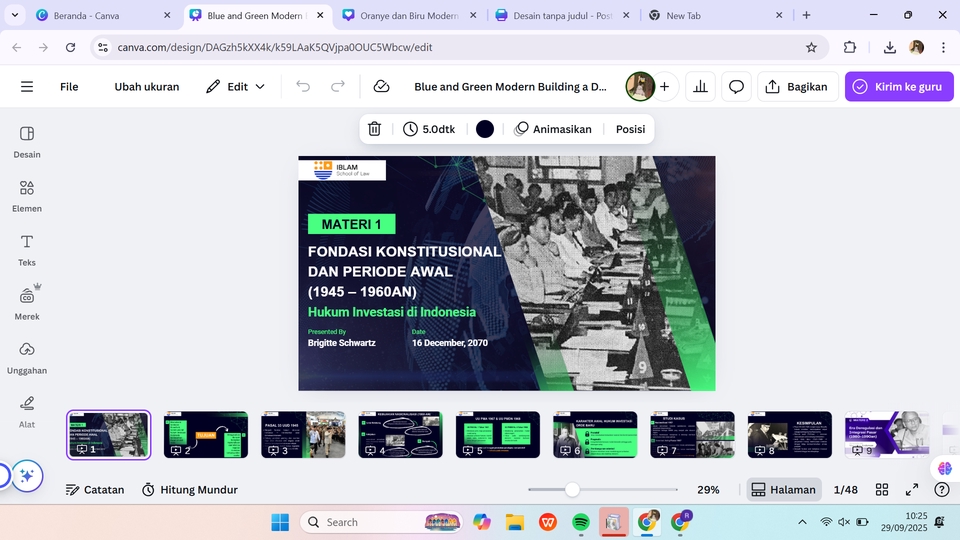Open a new browser tab
Image resolution: width=960 pixels, height=540 pixels.
click(806, 15)
